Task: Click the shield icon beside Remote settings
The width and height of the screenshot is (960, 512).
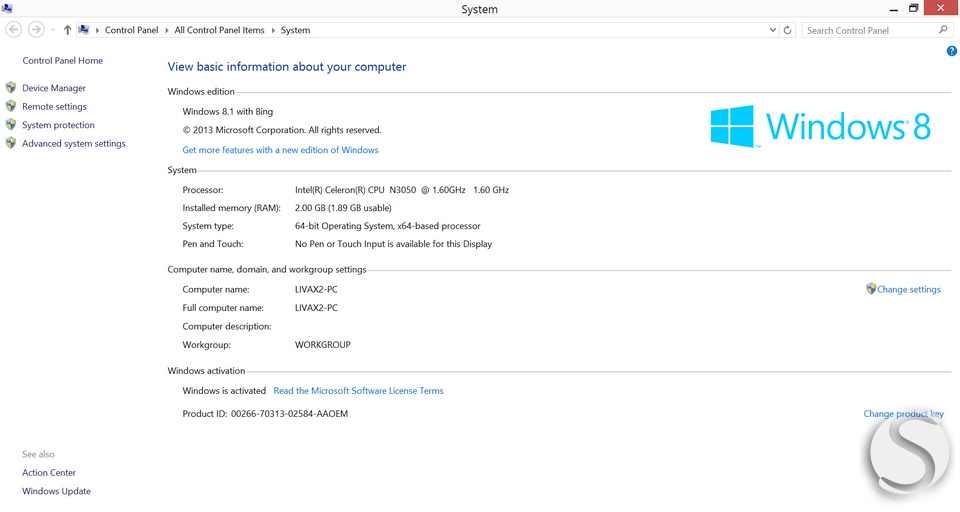Action: point(10,106)
